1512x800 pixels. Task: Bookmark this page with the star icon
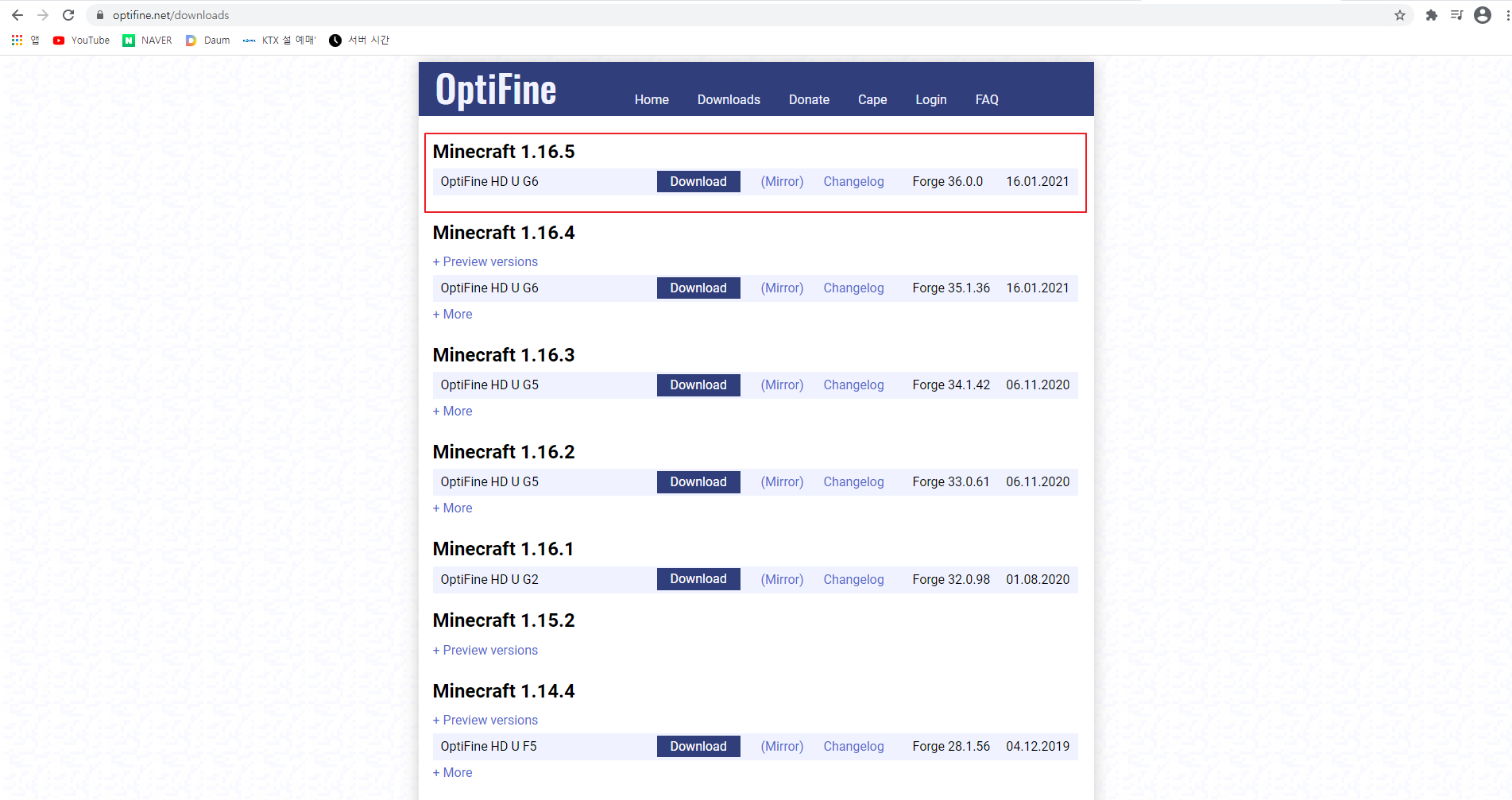1400,15
